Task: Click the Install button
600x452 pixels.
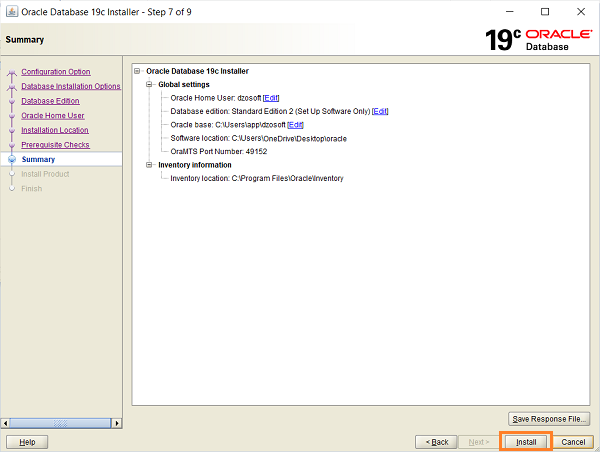Action: pos(526,442)
